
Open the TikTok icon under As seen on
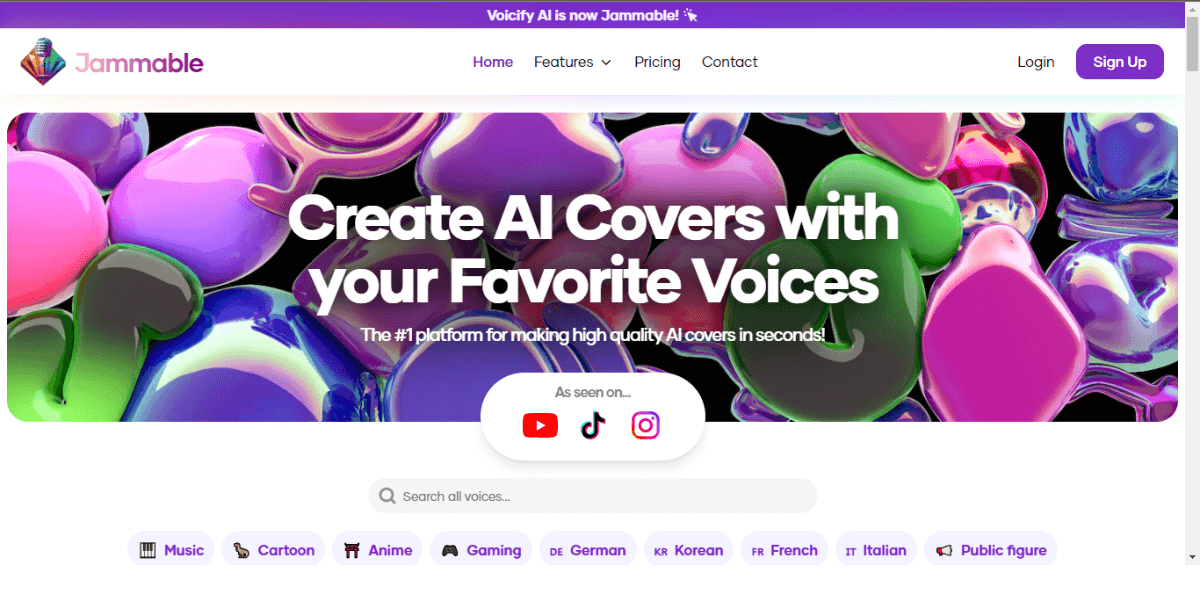click(593, 426)
